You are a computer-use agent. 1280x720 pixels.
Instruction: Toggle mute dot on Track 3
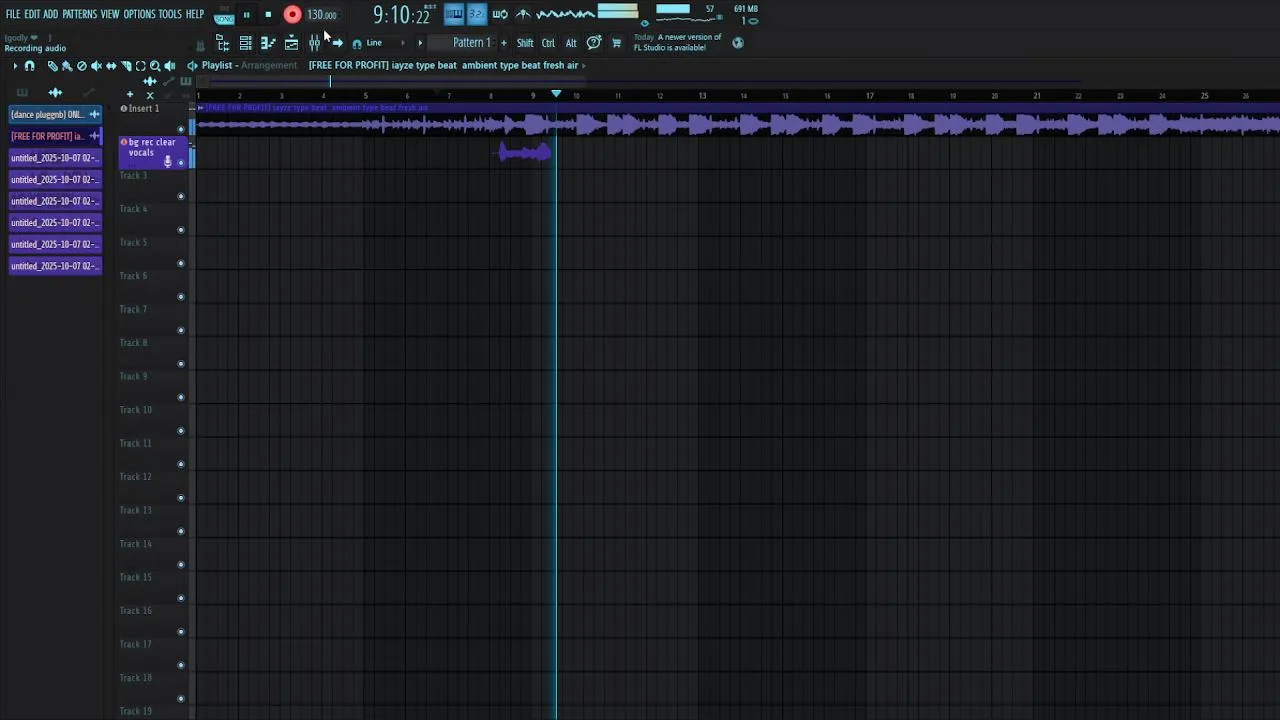pyautogui.click(x=181, y=196)
